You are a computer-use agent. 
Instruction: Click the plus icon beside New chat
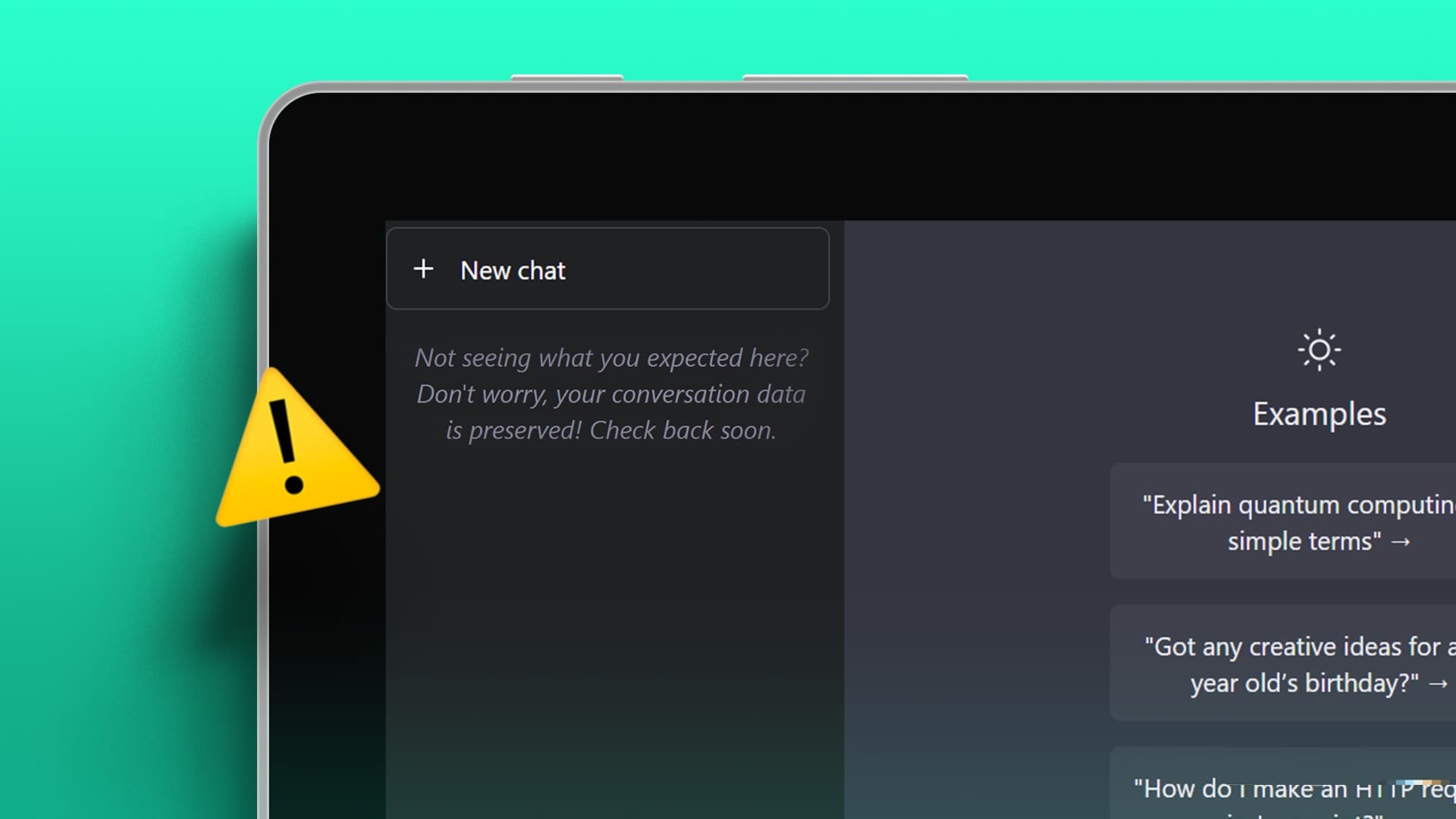tap(423, 268)
